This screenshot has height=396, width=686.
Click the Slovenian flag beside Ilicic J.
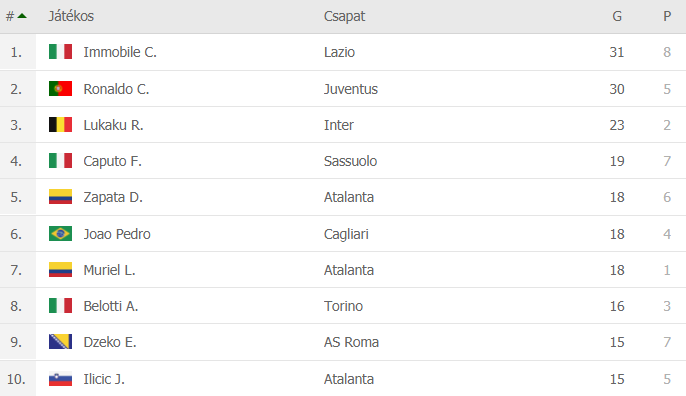(60, 379)
